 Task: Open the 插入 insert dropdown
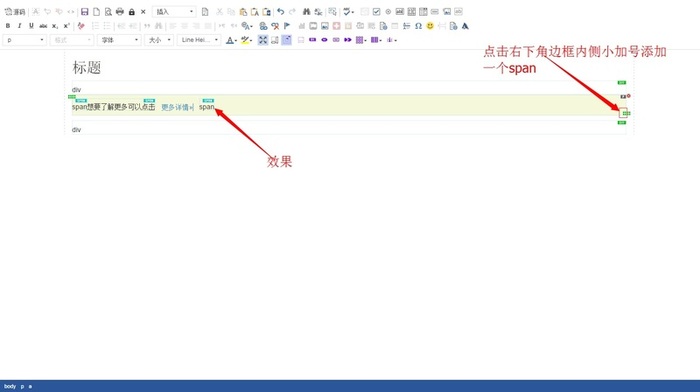[174, 12]
